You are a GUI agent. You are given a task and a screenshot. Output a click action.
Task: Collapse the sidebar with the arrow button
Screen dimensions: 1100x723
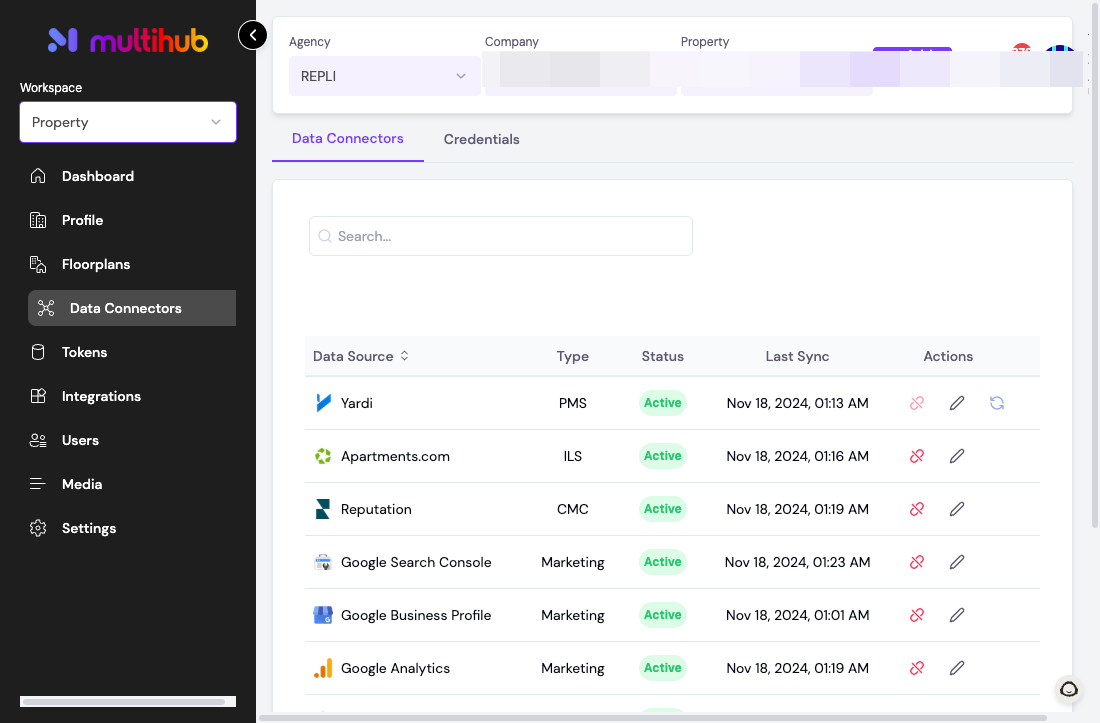(x=253, y=35)
